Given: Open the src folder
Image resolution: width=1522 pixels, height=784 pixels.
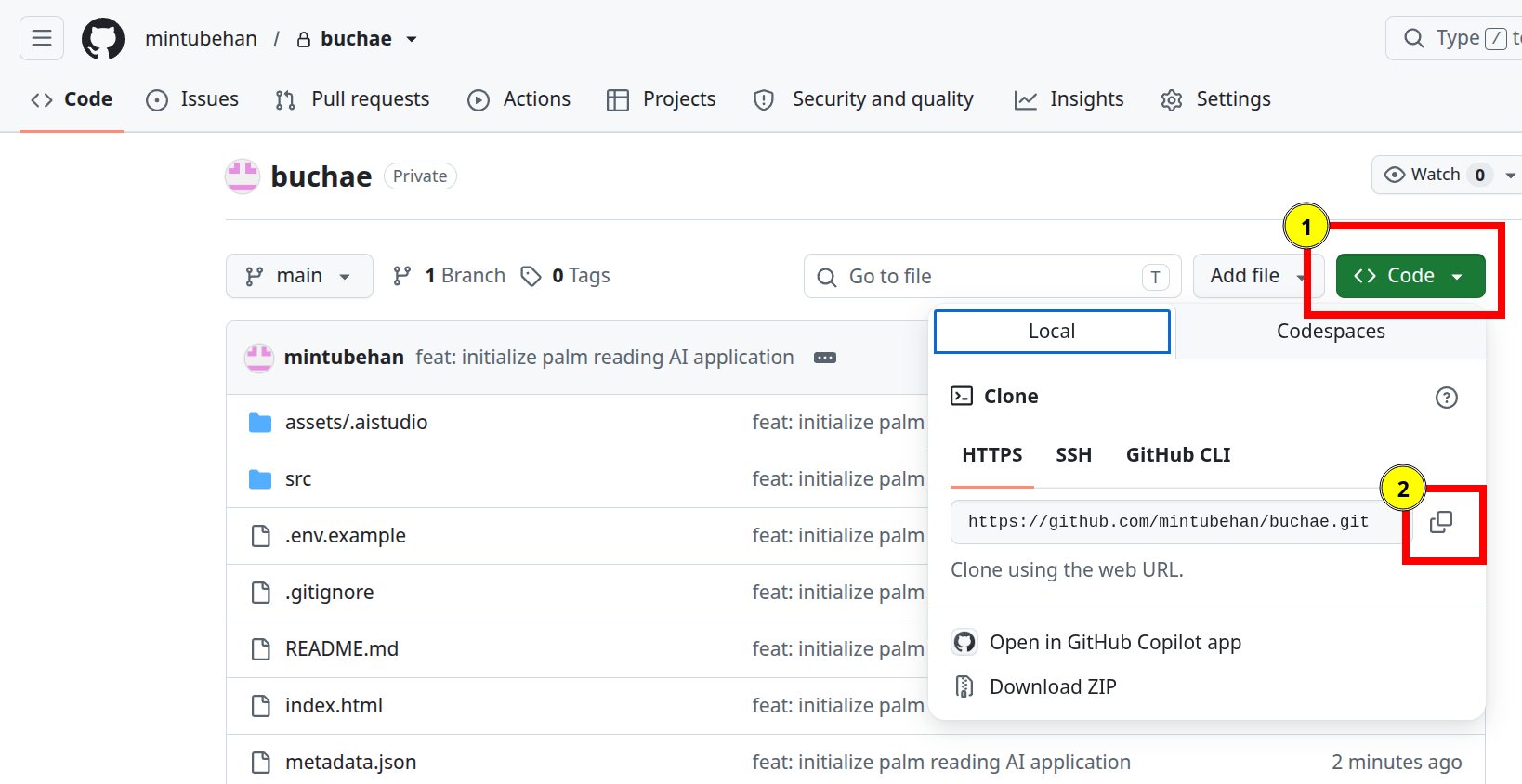Looking at the screenshot, I should click(298, 479).
